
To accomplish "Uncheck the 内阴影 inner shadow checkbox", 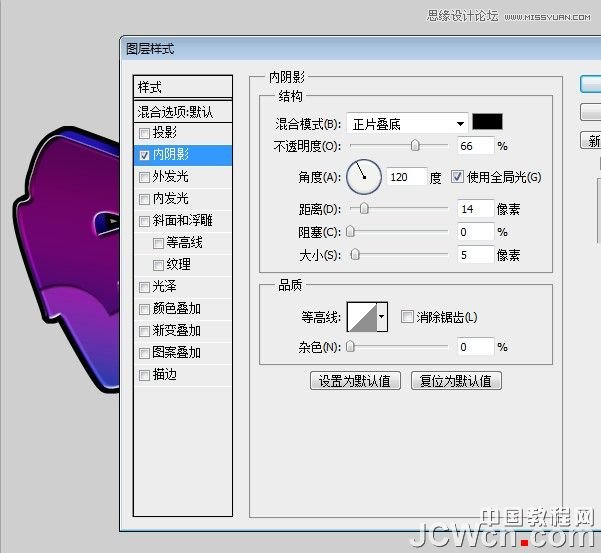I will pyautogui.click(x=144, y=155).
